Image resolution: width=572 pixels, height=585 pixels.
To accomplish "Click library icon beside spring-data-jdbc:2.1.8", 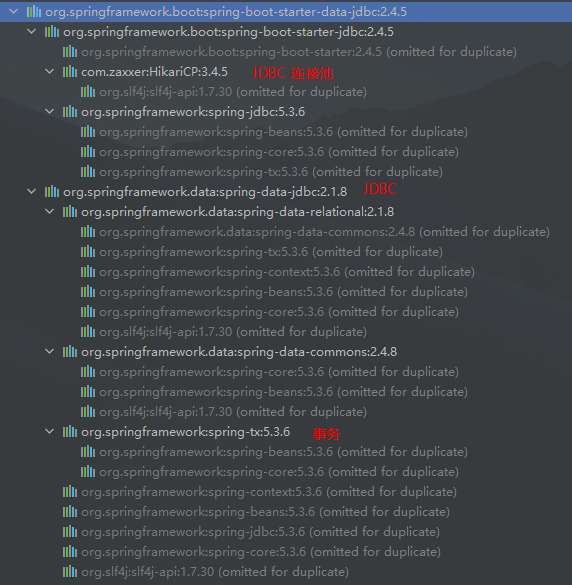I will click(52, 192).
